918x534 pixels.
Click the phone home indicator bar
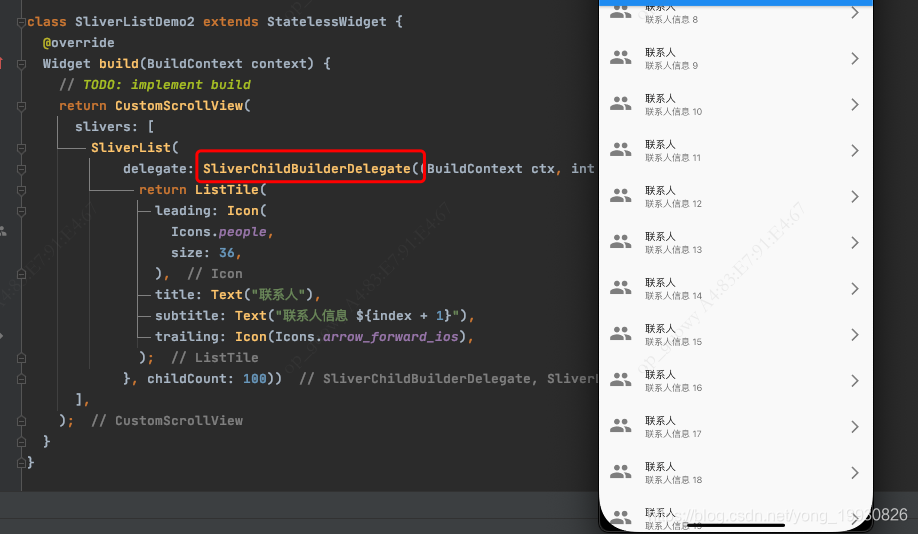click(x=737, y=525)
